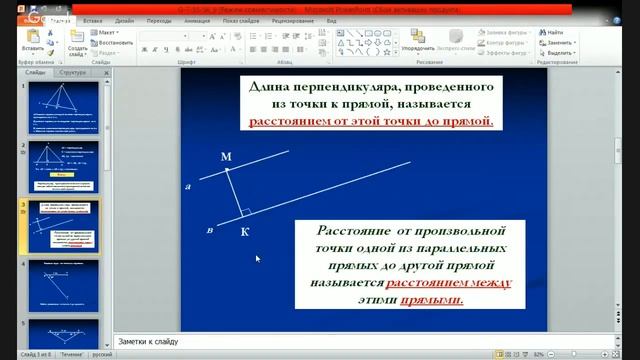Select the slide 4 thumbnail

pos(64,286)
